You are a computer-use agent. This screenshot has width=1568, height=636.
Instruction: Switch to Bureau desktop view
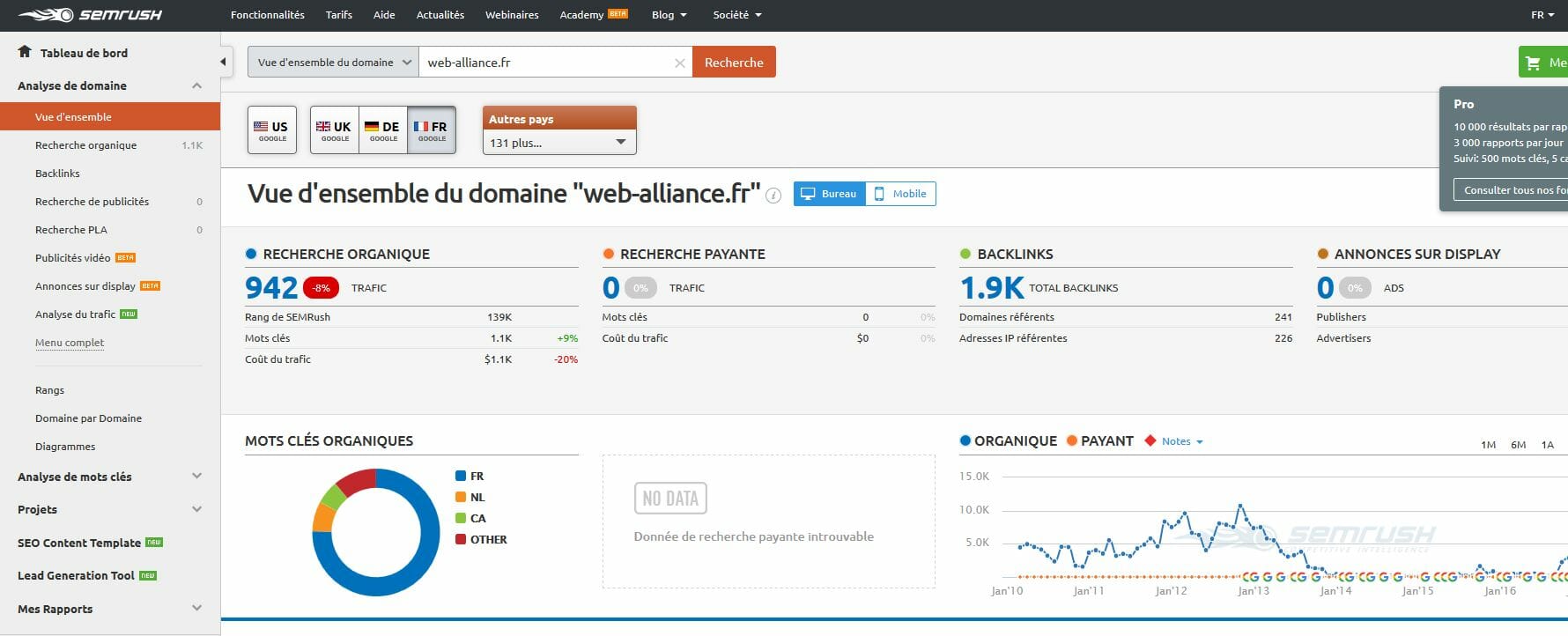pos(829,194)
